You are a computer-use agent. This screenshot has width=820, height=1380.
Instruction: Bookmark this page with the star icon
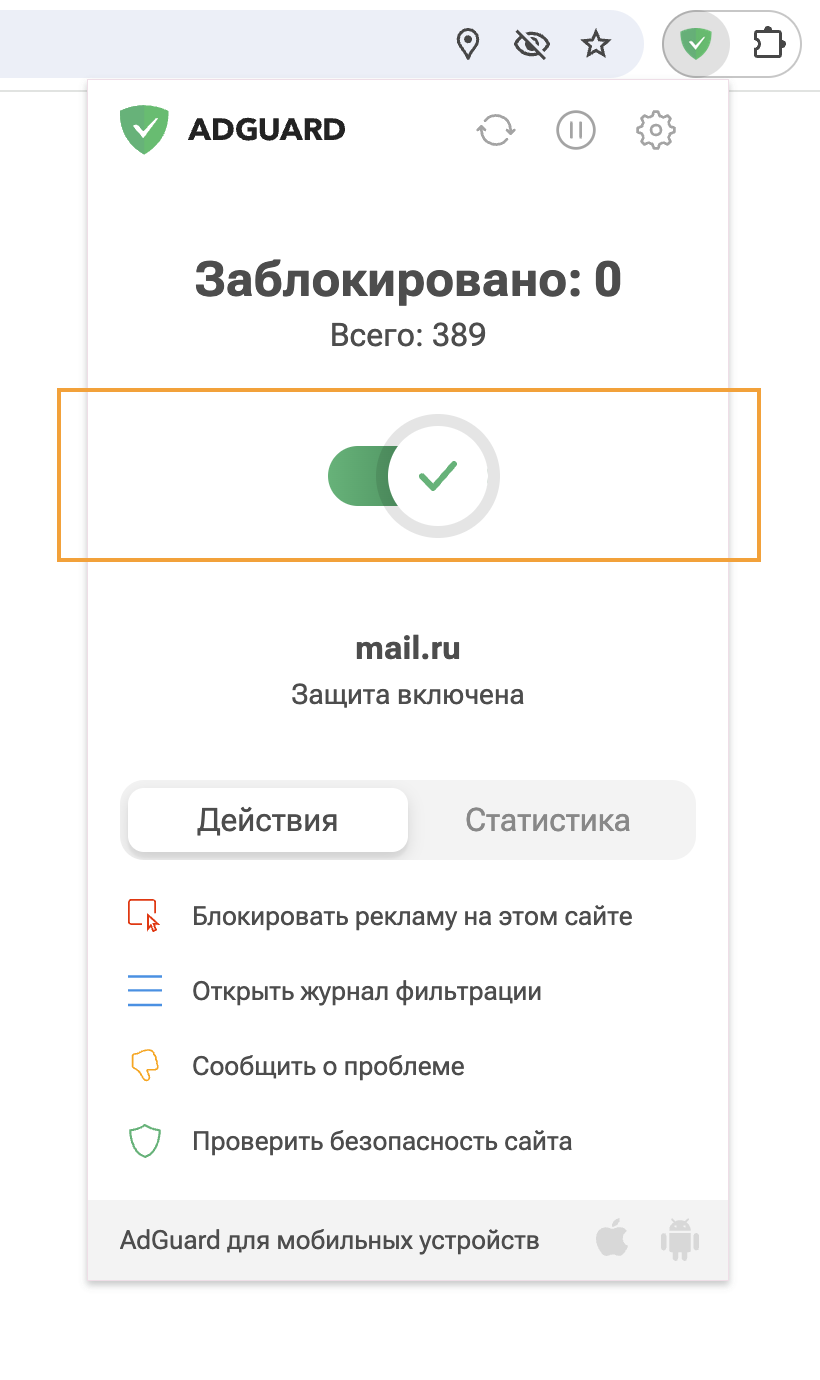point(596,43)
